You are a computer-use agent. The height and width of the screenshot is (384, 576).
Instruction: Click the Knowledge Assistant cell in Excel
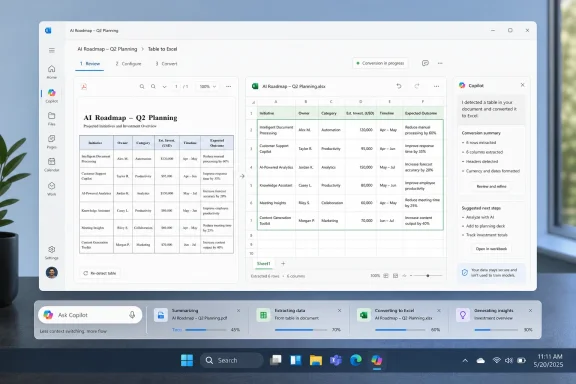(276, 185)
